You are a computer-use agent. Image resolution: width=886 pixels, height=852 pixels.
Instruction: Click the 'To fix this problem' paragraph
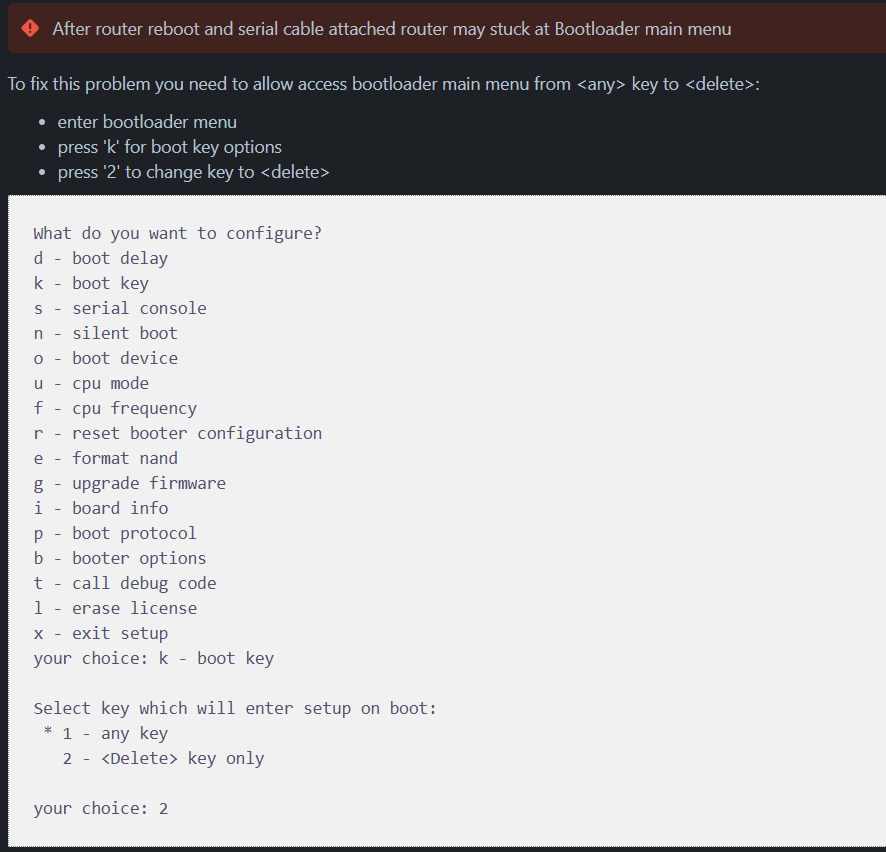tap(384, 83)
